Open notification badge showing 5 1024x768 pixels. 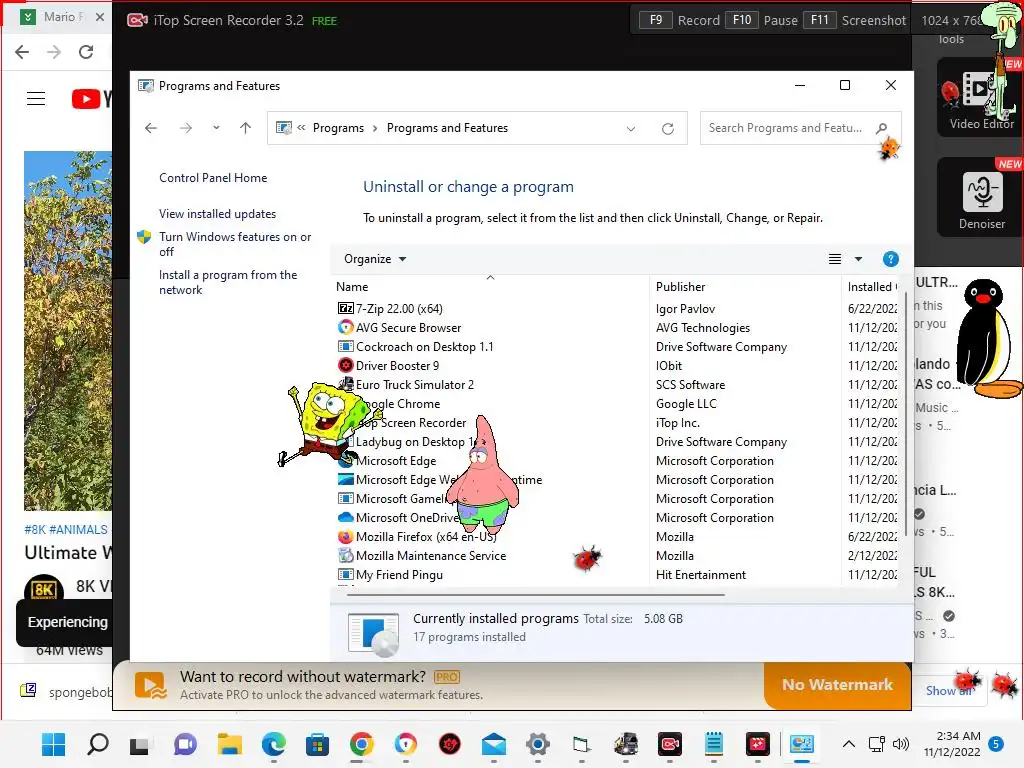point(996,744)
